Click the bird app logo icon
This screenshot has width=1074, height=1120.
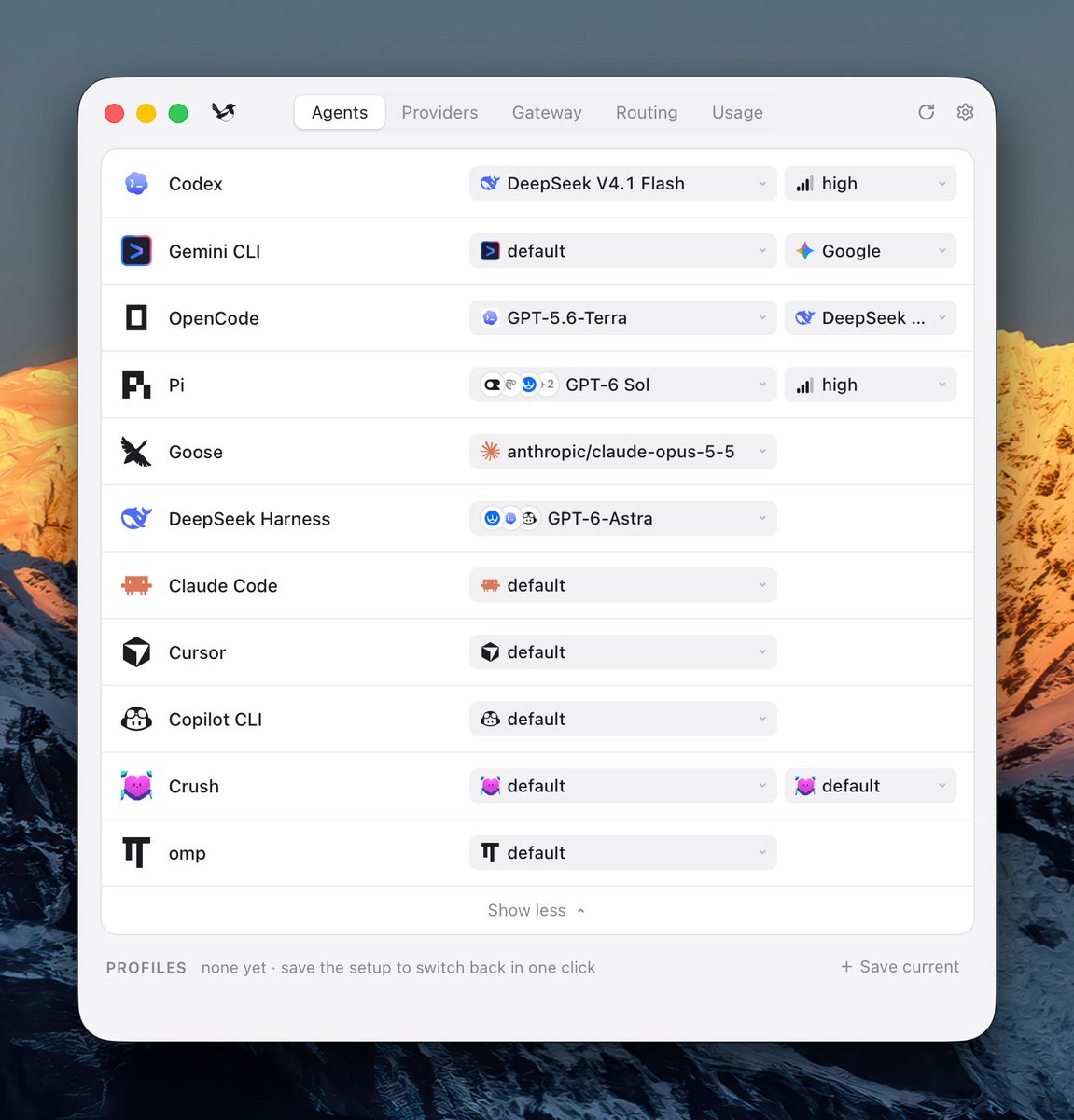tap(223, 112)
